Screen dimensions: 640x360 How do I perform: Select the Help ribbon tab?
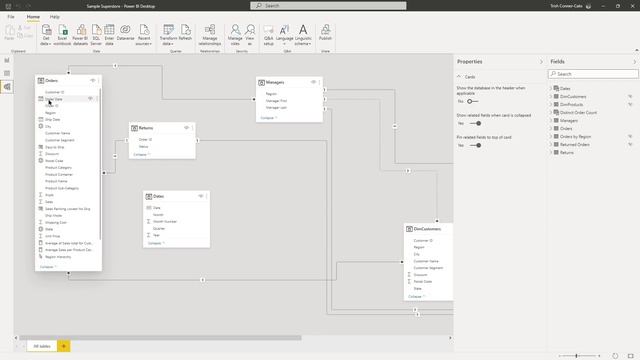[x=55, y=17]
